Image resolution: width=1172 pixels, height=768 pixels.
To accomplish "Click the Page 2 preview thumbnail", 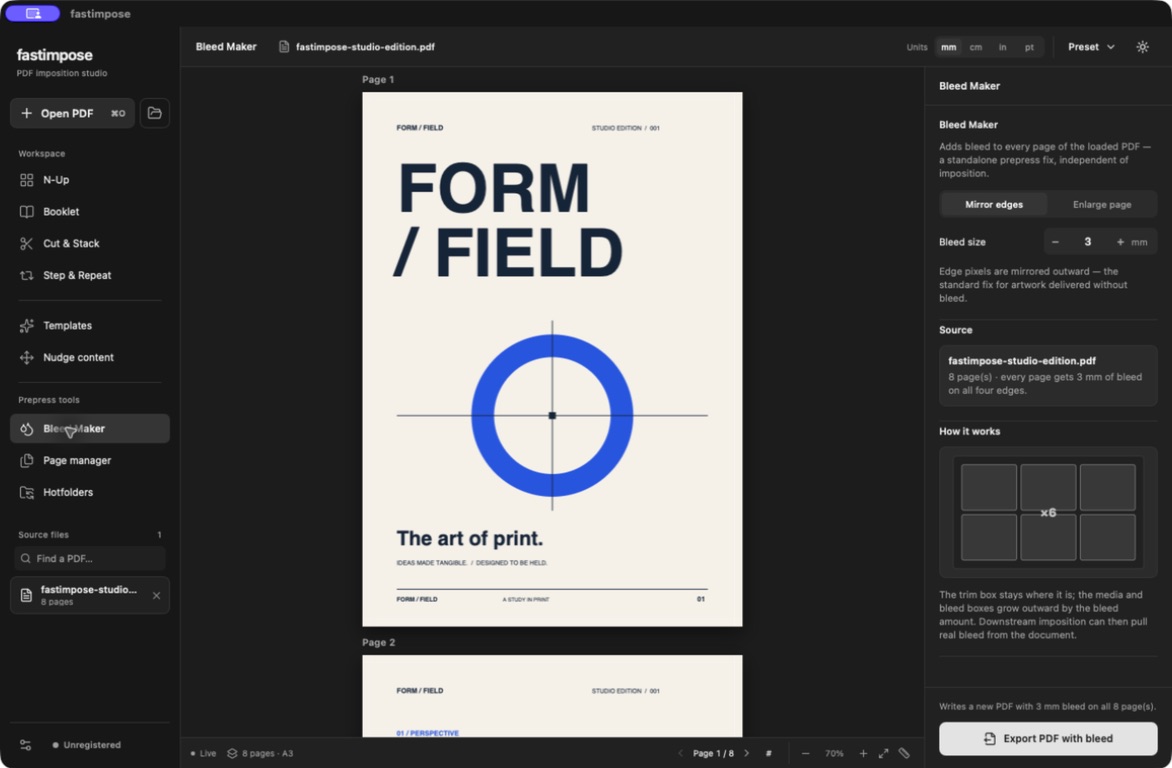I will point(552,696).
